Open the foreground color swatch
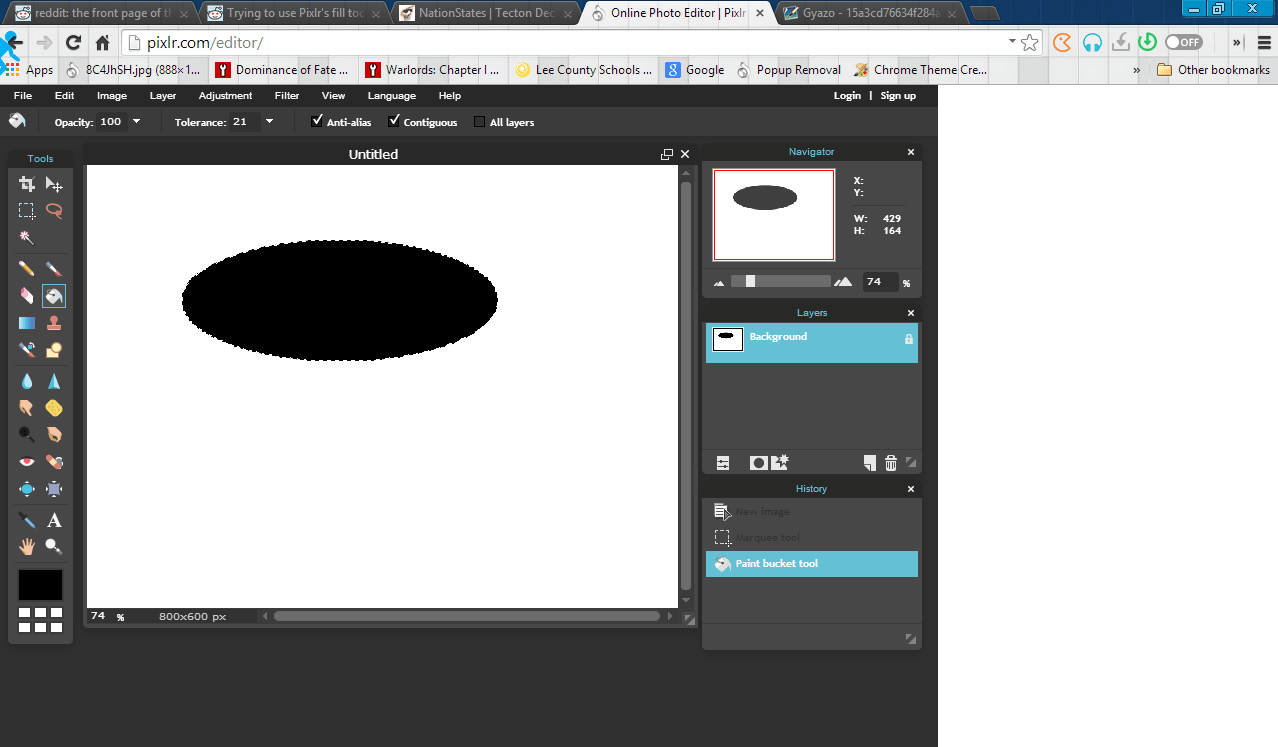The height and width of the screenshot is (747, 1278). (40, 584)
